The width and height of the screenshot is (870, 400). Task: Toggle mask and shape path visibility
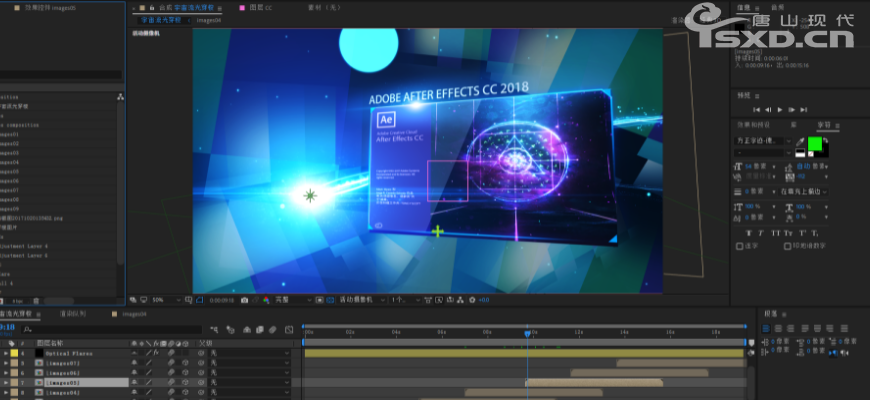pyautogui.click(x=200, y=300)
